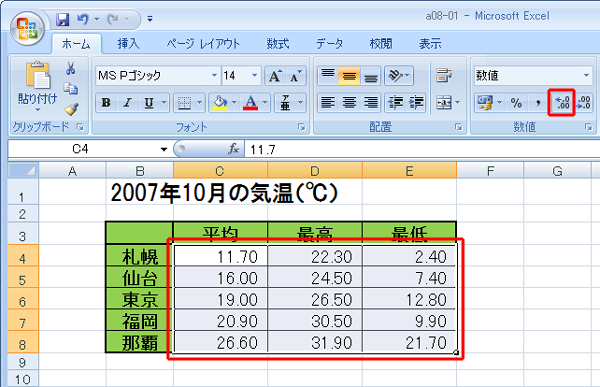Open the MS Pゴシック font name dropdown

[x=214, y=75]
